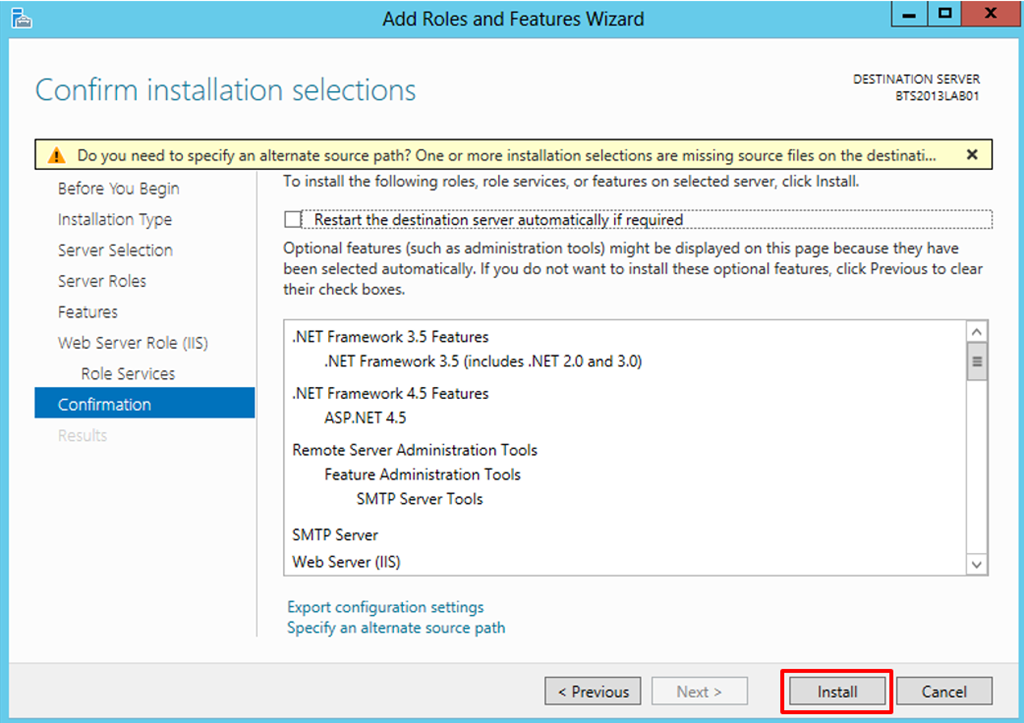
Task: Go to Role Services sub-step
Action: point(128,374)
